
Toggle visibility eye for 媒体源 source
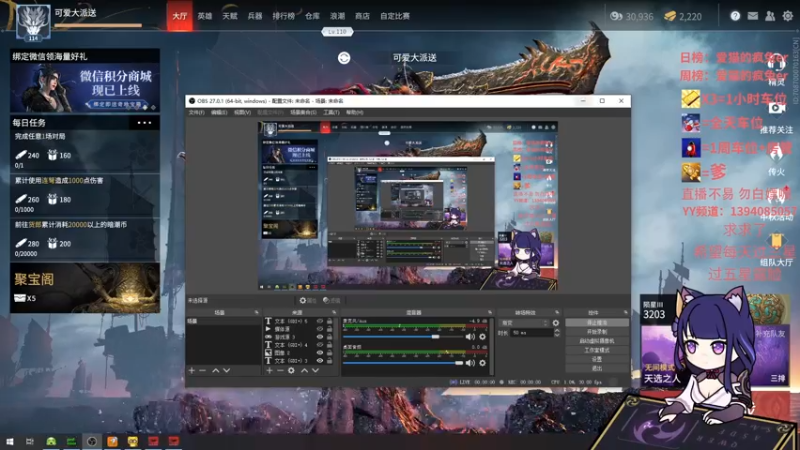(320, 329)
